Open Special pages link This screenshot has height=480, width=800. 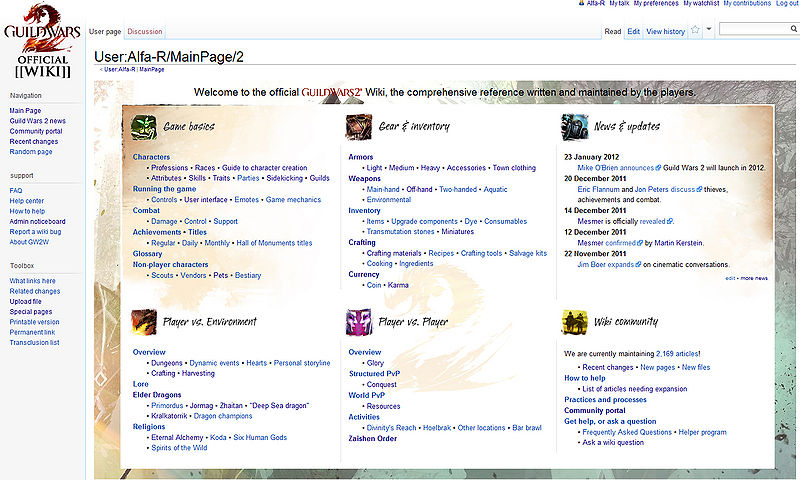[x=31, y=312]
